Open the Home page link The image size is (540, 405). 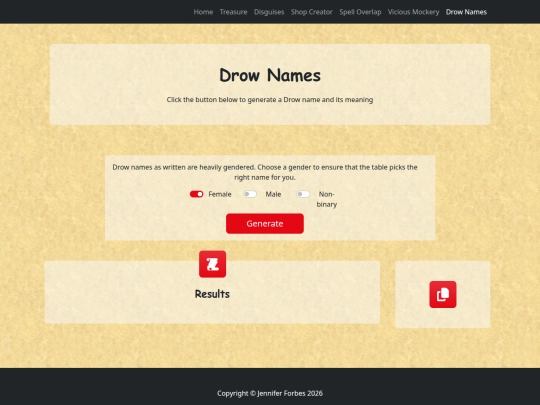203,12
